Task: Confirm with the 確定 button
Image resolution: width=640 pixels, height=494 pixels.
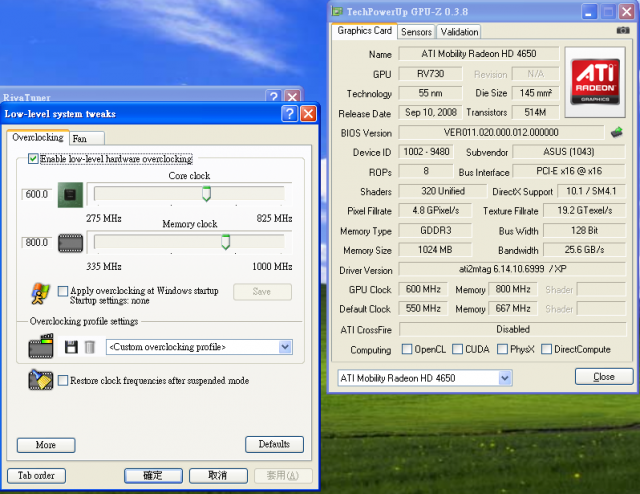Action: coord(153,476)
